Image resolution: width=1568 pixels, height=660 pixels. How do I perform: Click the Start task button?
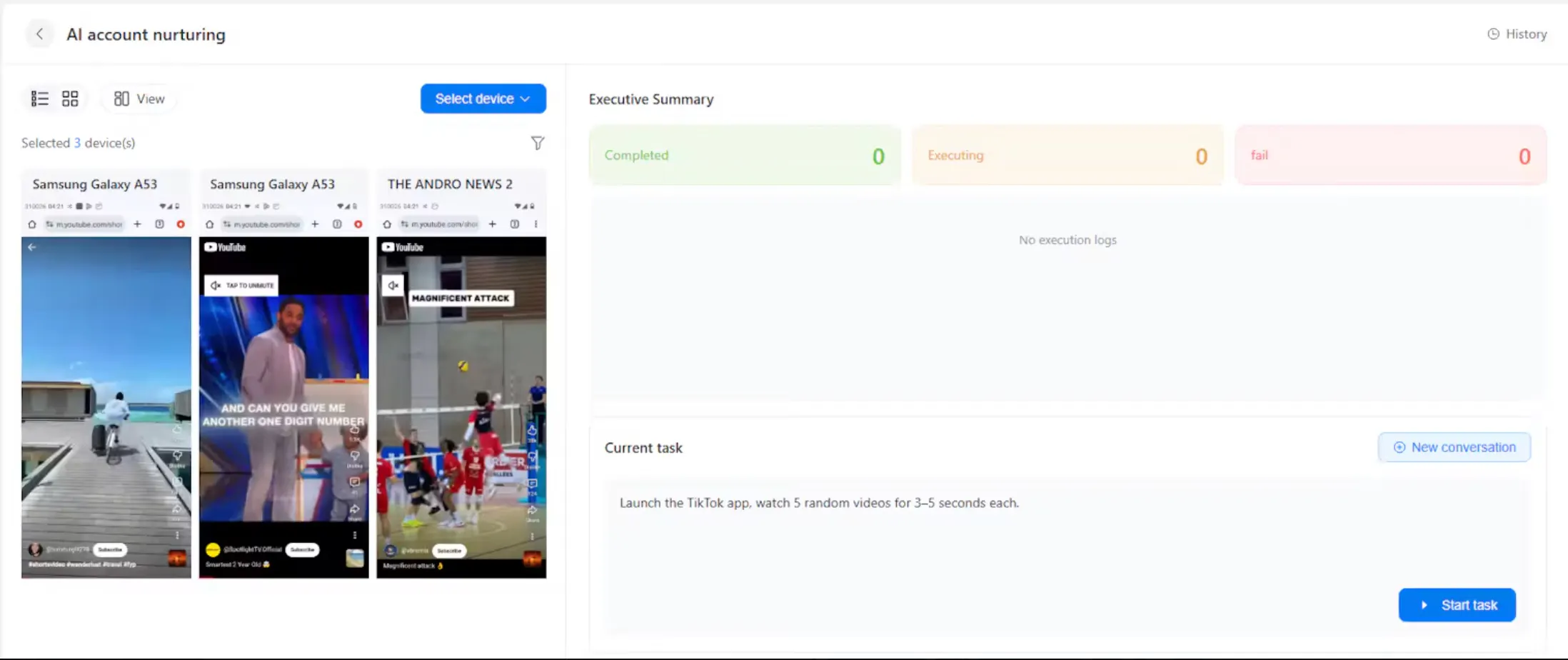click(1457, 605)
